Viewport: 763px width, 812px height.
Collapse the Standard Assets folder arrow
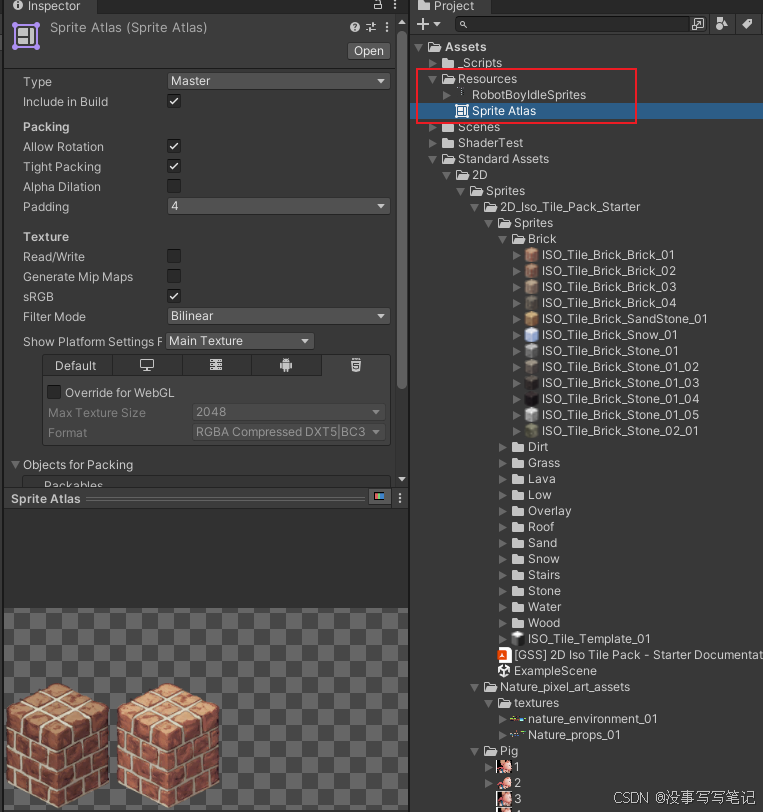tap(433, 160)
